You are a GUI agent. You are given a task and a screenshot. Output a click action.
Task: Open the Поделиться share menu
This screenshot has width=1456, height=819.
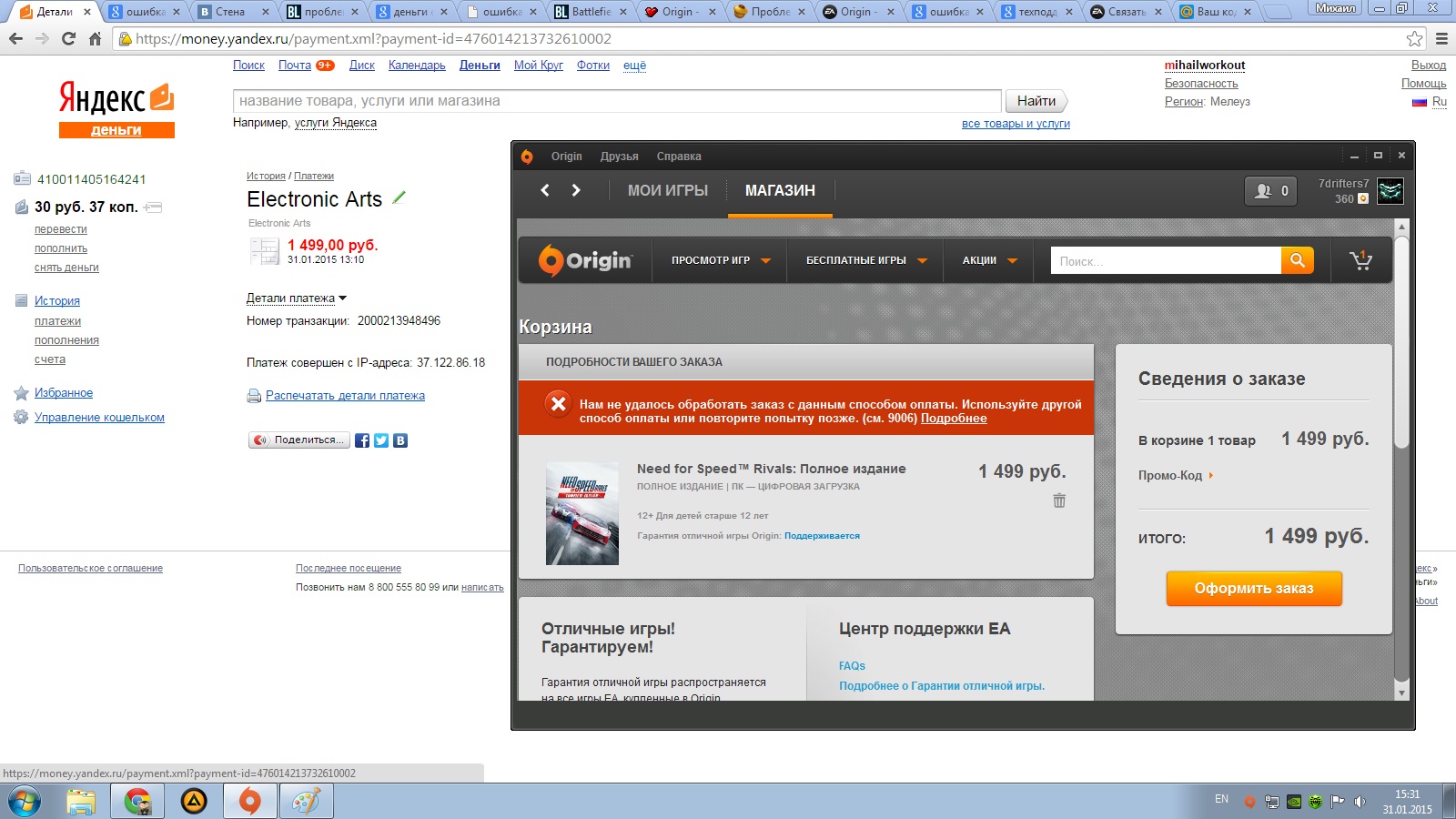click(299, 440)
